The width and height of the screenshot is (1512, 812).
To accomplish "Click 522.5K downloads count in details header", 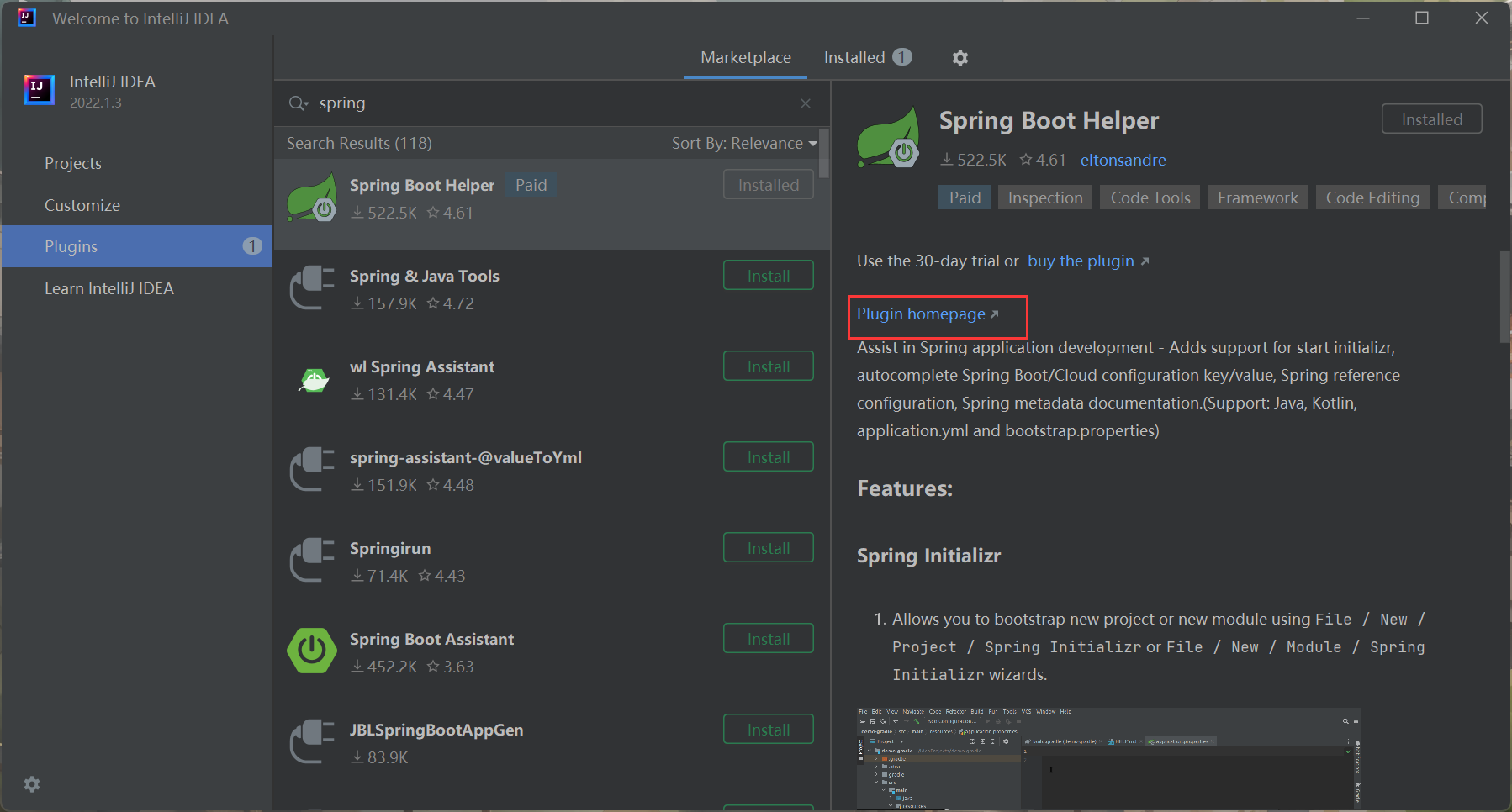I will pyautogui.click(x=974, y=160).
